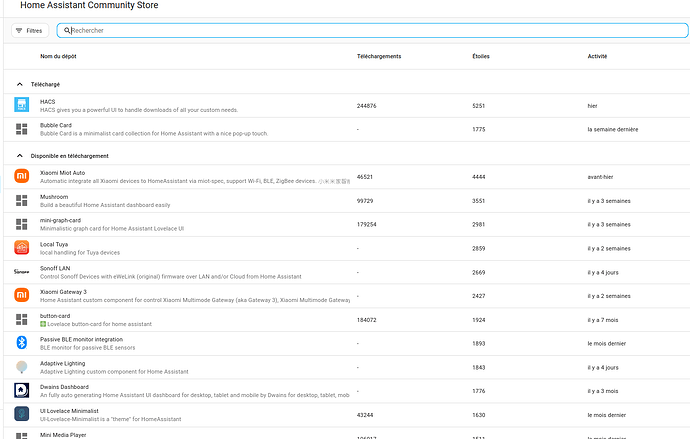The image size is (690, 439).
Task: Click the Adaptive Lighting bulb icon
Action: click(22, 367)
